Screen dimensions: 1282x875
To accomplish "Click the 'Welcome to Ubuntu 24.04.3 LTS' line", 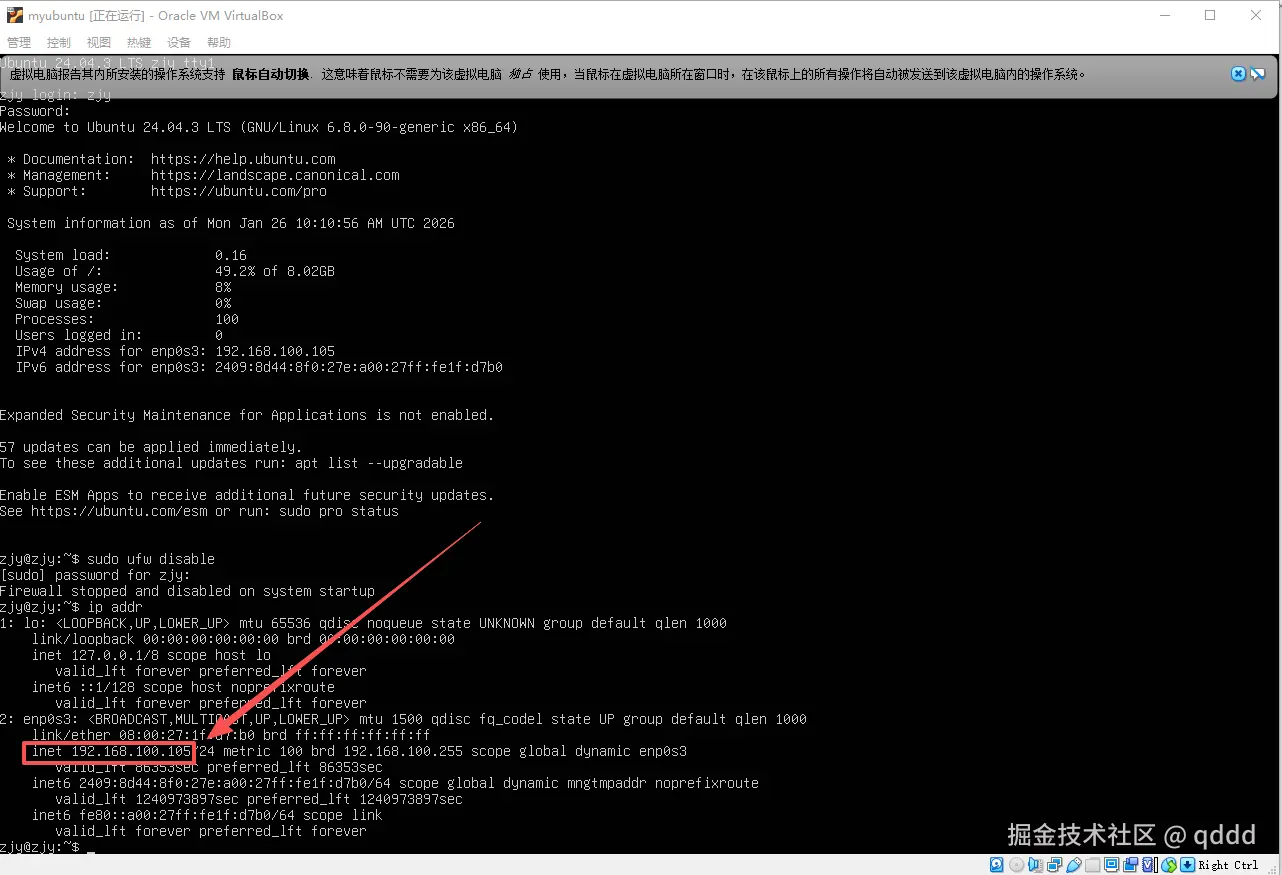I will 259,127.
